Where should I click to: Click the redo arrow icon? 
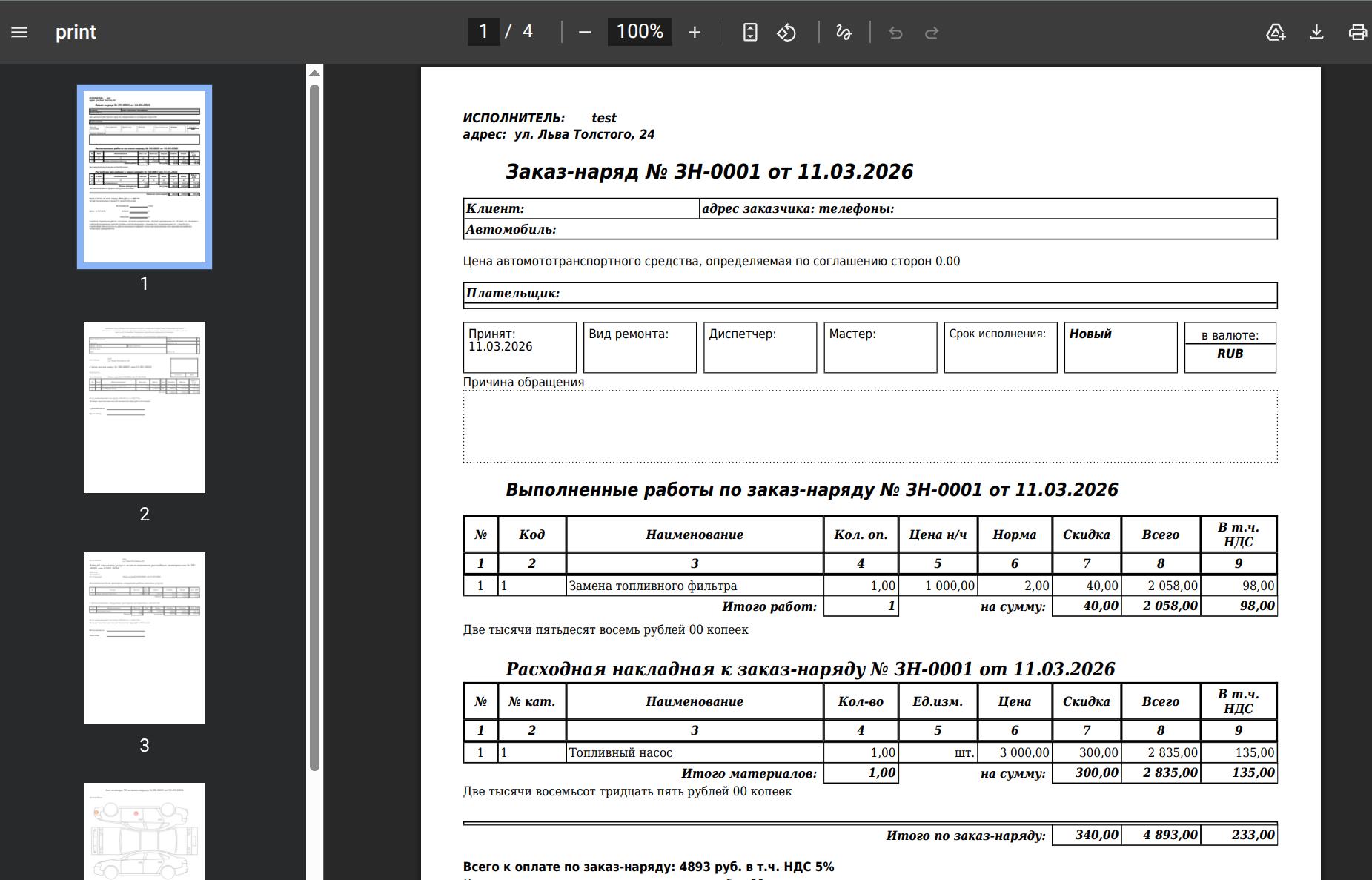(932, 32)
